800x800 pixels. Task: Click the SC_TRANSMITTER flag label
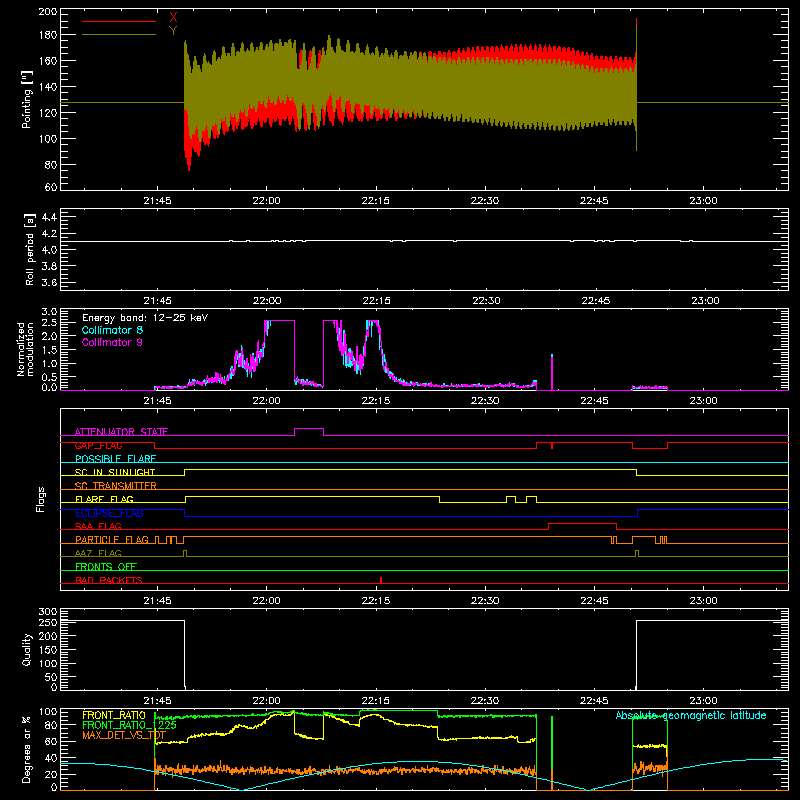(116, 486)
